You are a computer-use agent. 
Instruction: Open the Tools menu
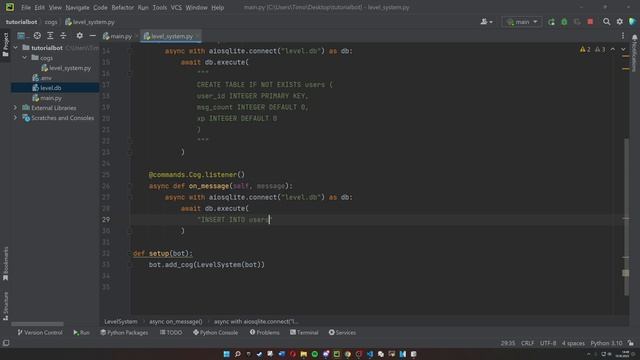160,7
